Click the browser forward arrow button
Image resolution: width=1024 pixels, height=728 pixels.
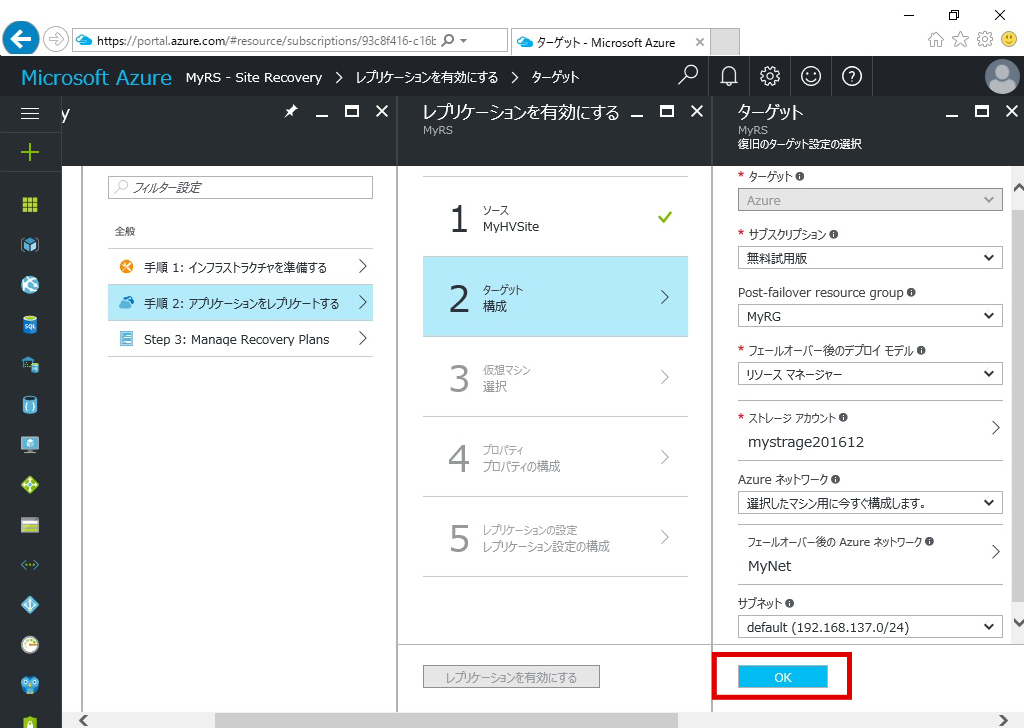(56, 40)
